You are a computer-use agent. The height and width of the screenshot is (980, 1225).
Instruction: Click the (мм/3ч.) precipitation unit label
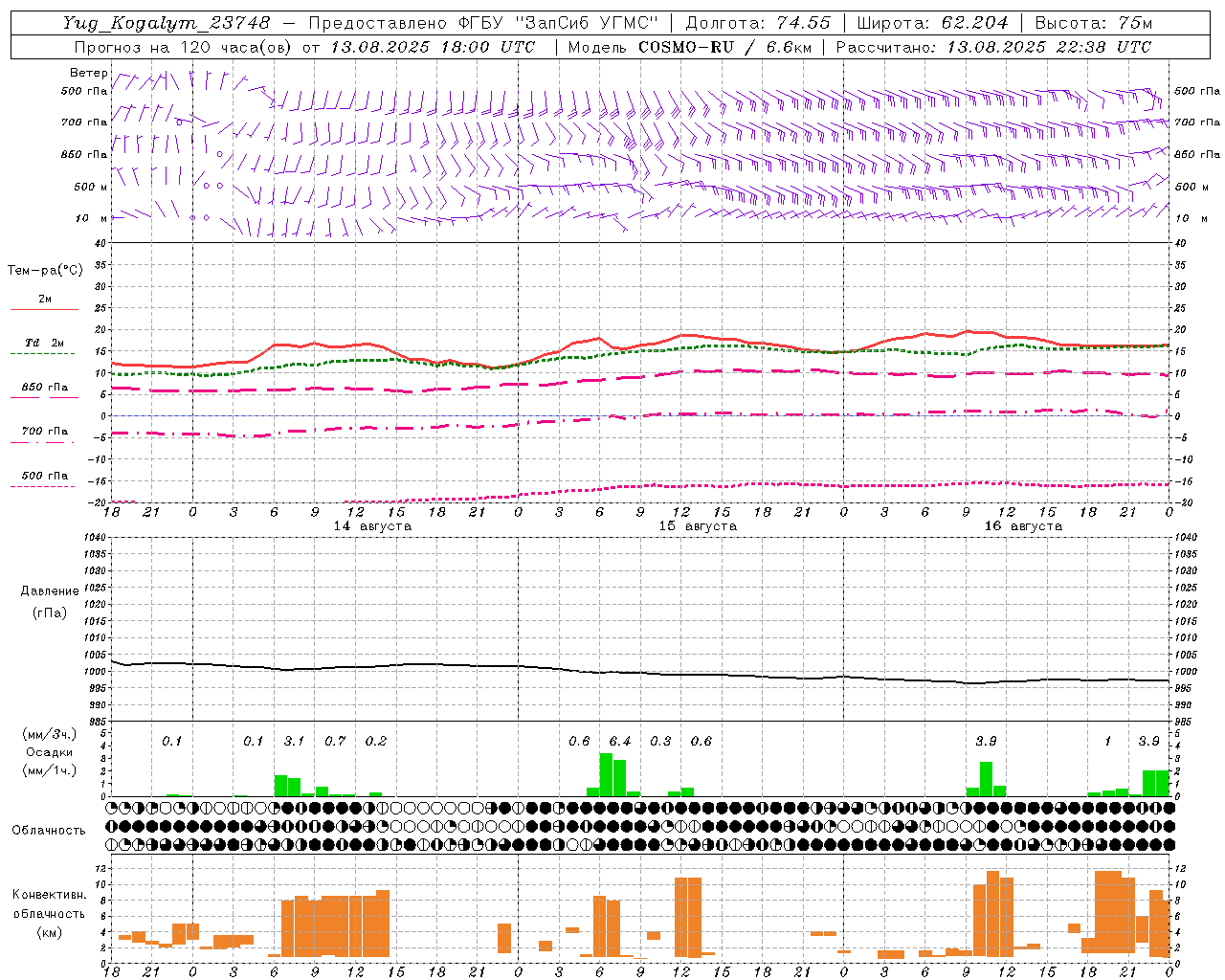pos(49,734)
